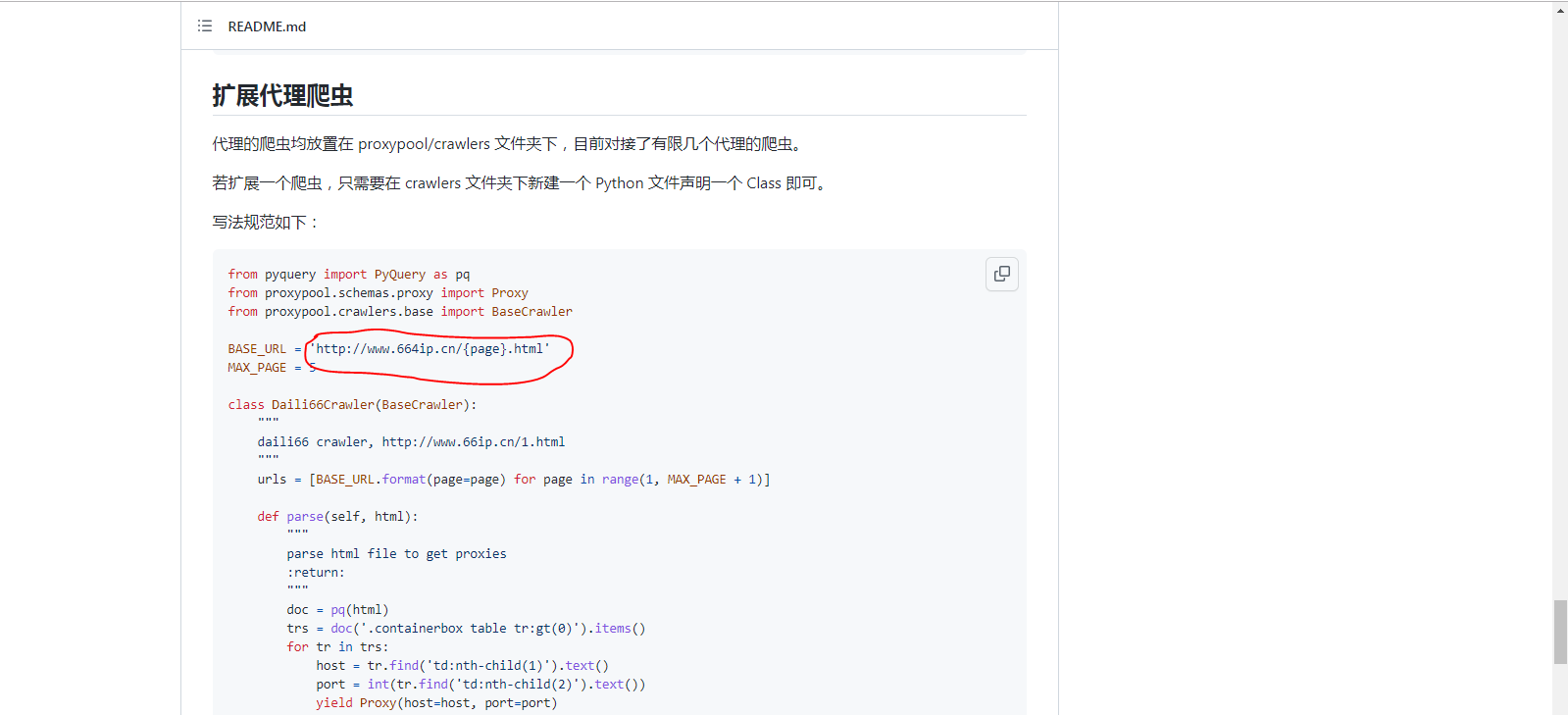Open the README table of contents icon
This screenshot has width=1568, height=715.
tap(204, 26)
